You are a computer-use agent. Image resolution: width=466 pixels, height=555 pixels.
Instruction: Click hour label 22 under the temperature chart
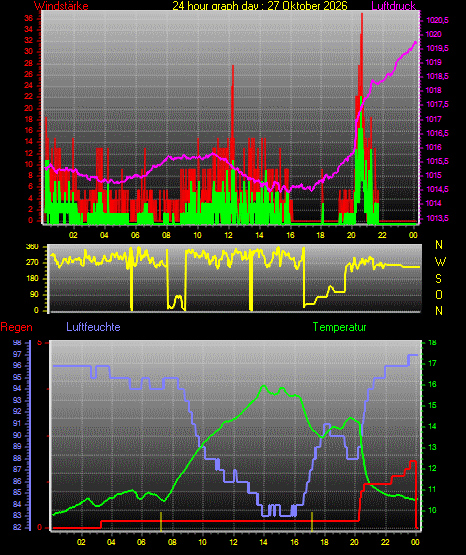[385, 542]
